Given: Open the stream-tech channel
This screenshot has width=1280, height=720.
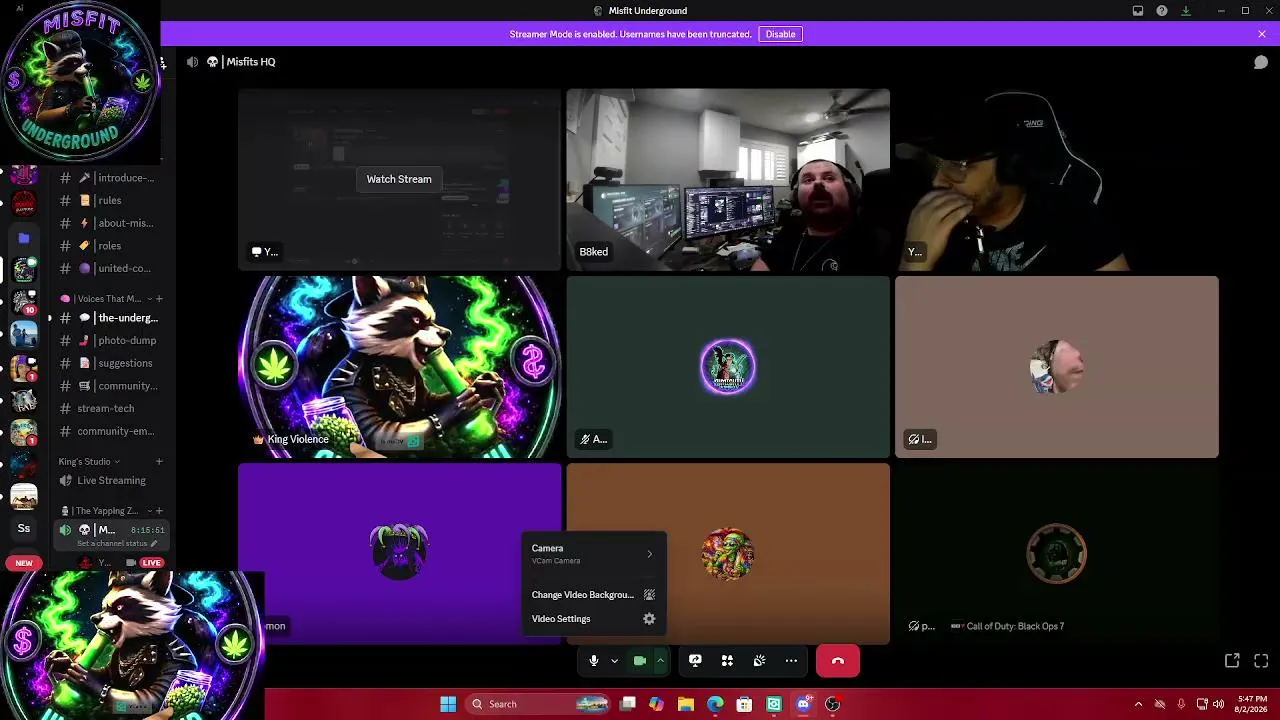Looking at the screenshot, I should [x=111, y=408].
